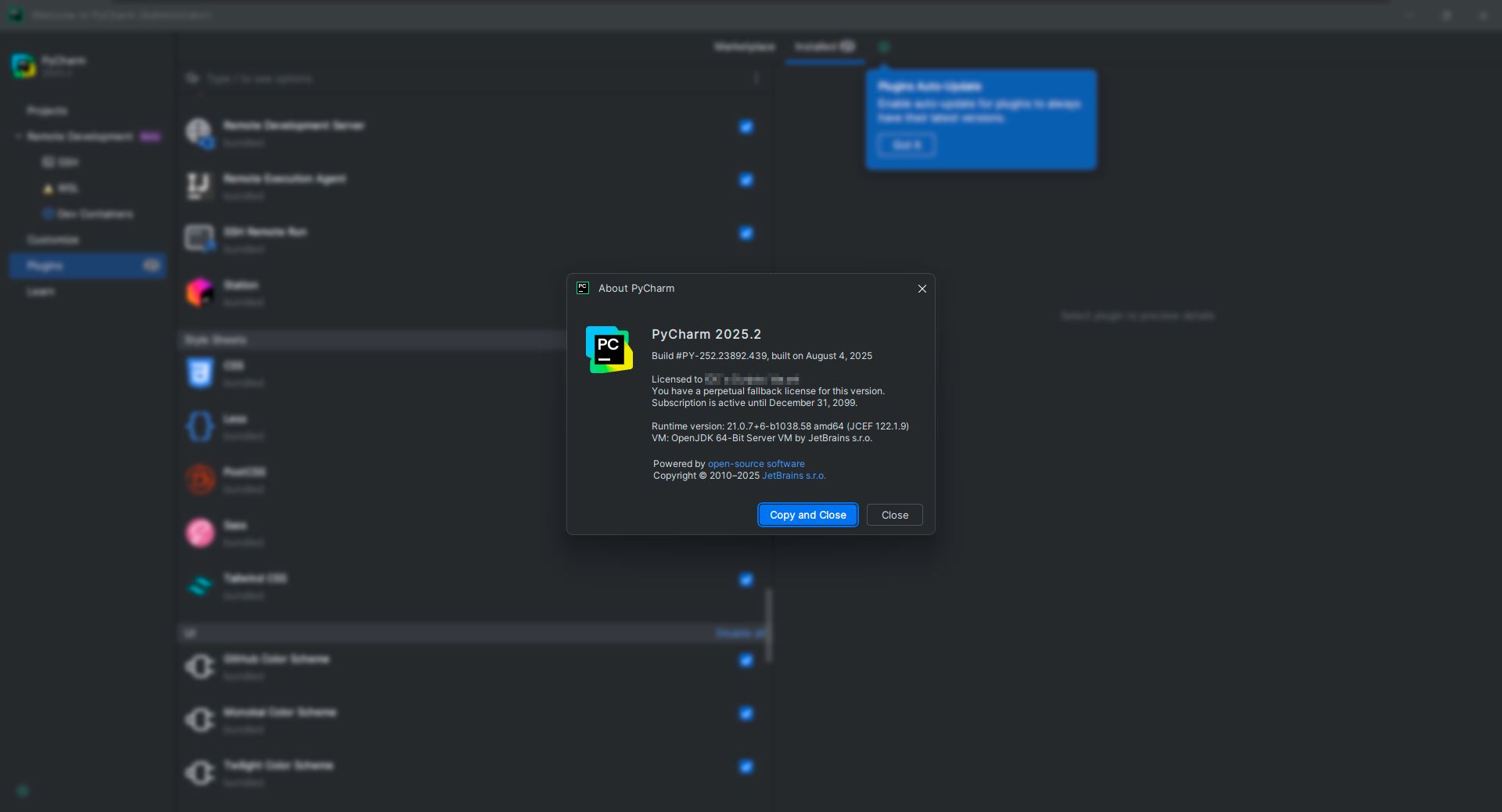Select the Monokai Color Scheme plugin icon
The image size is (1502, 812).
[199, 719]
